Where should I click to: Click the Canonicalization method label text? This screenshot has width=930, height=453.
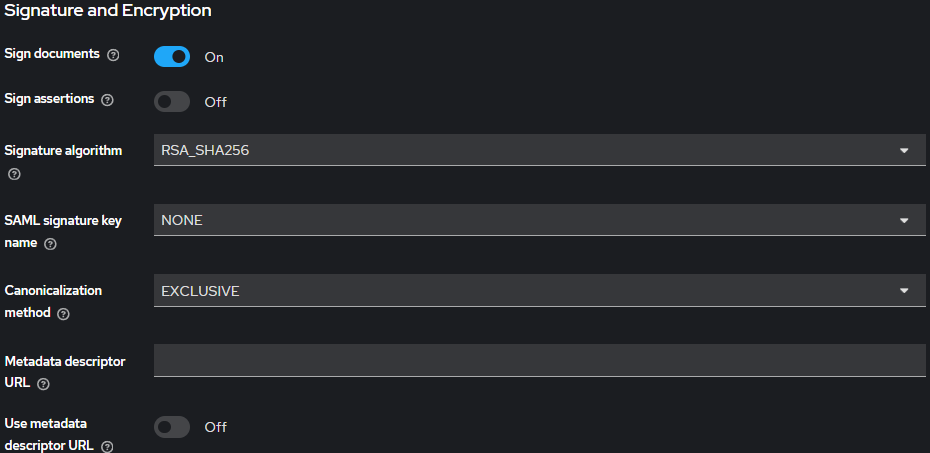point(53,290)
